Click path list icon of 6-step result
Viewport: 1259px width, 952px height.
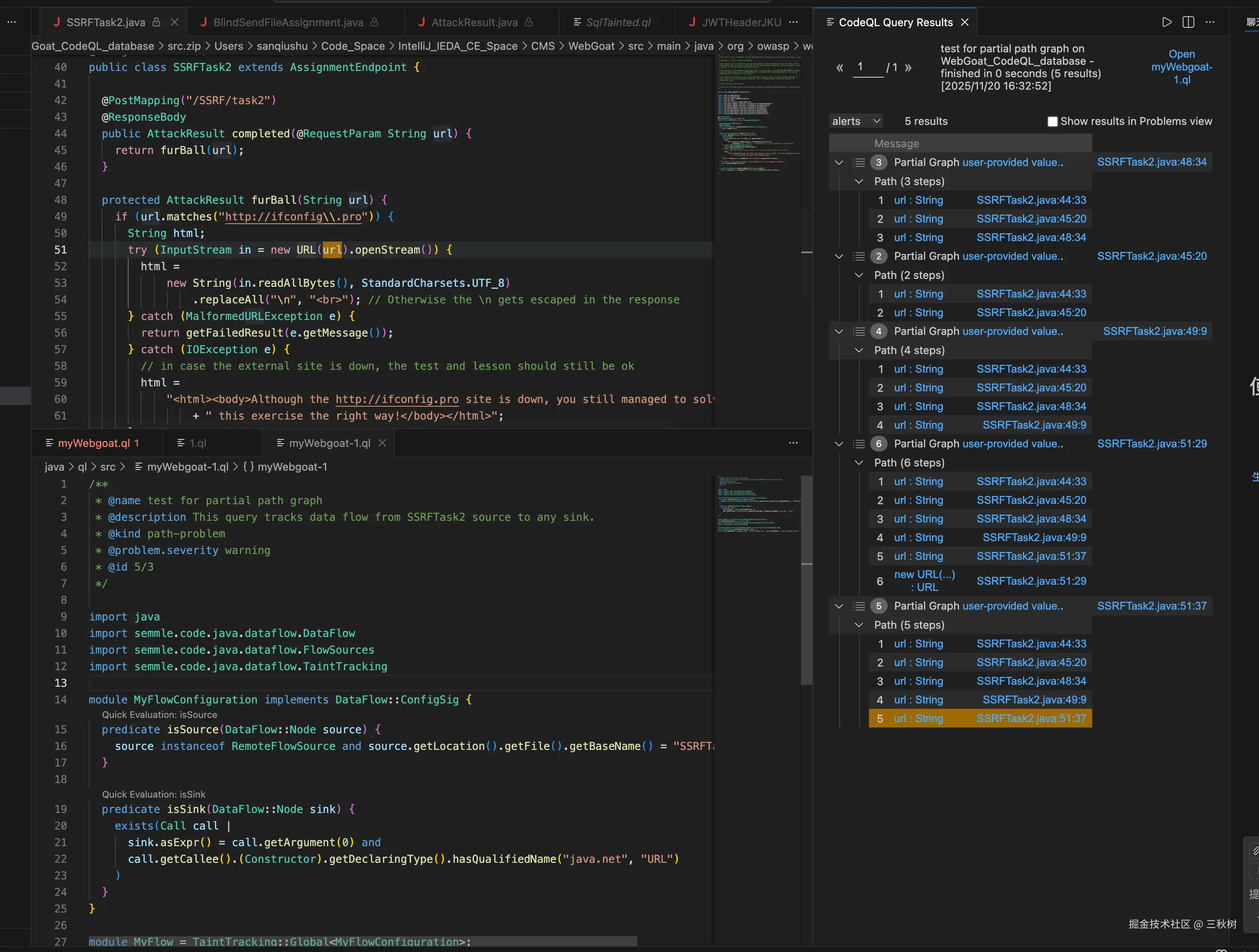pos(859,444)
